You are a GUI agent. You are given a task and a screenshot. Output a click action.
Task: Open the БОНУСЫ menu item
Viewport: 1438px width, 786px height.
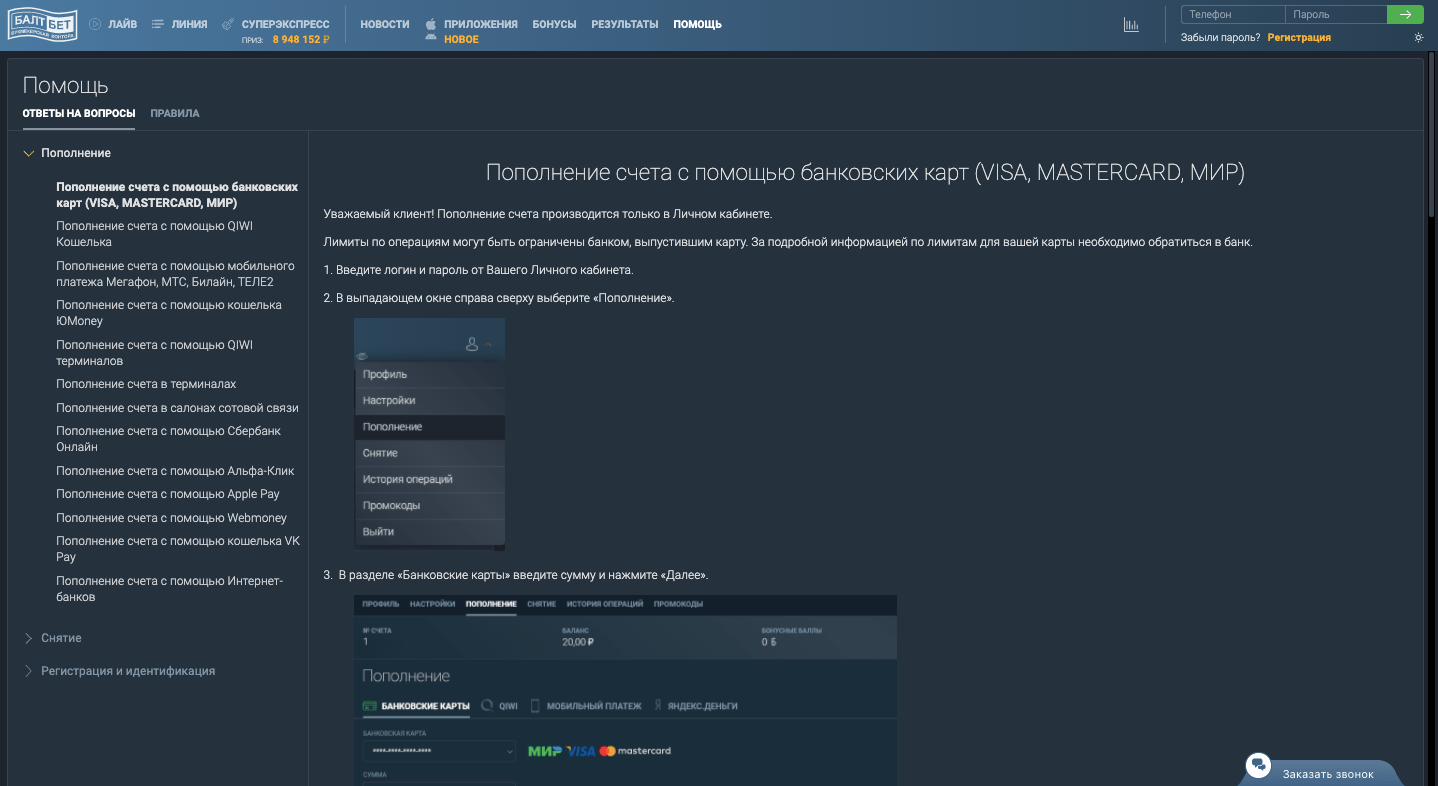pyautogui.click(x=554, y=24)
